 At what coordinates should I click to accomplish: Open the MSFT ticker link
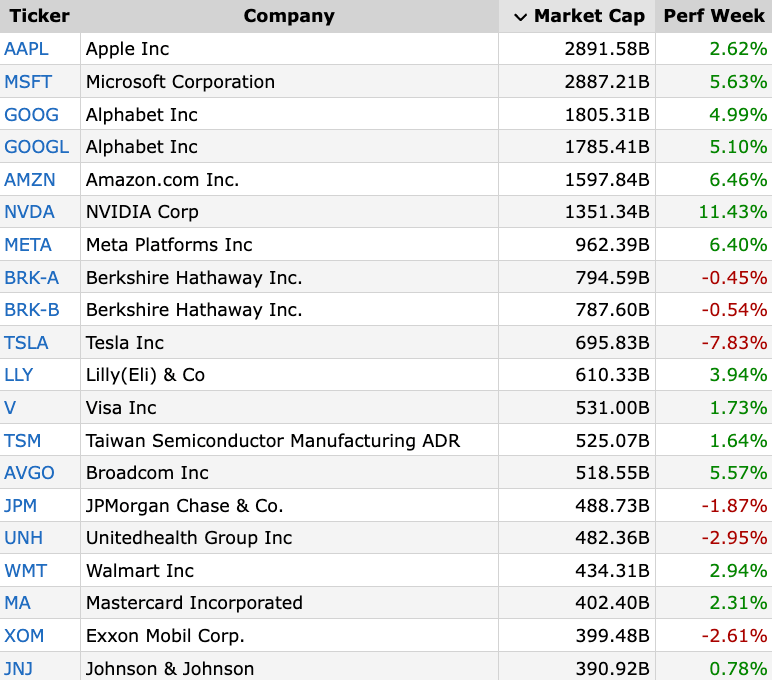[27, 82]
